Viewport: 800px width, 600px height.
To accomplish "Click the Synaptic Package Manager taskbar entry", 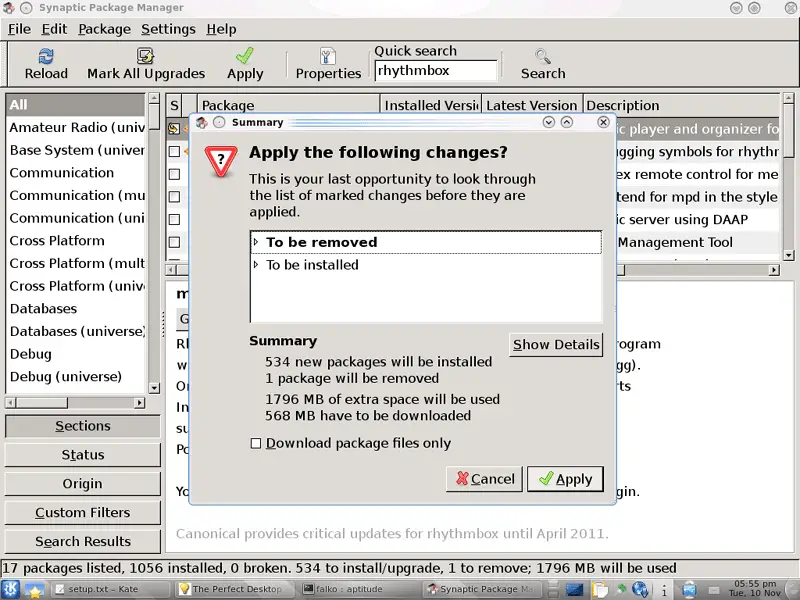I will click(484, 589).
